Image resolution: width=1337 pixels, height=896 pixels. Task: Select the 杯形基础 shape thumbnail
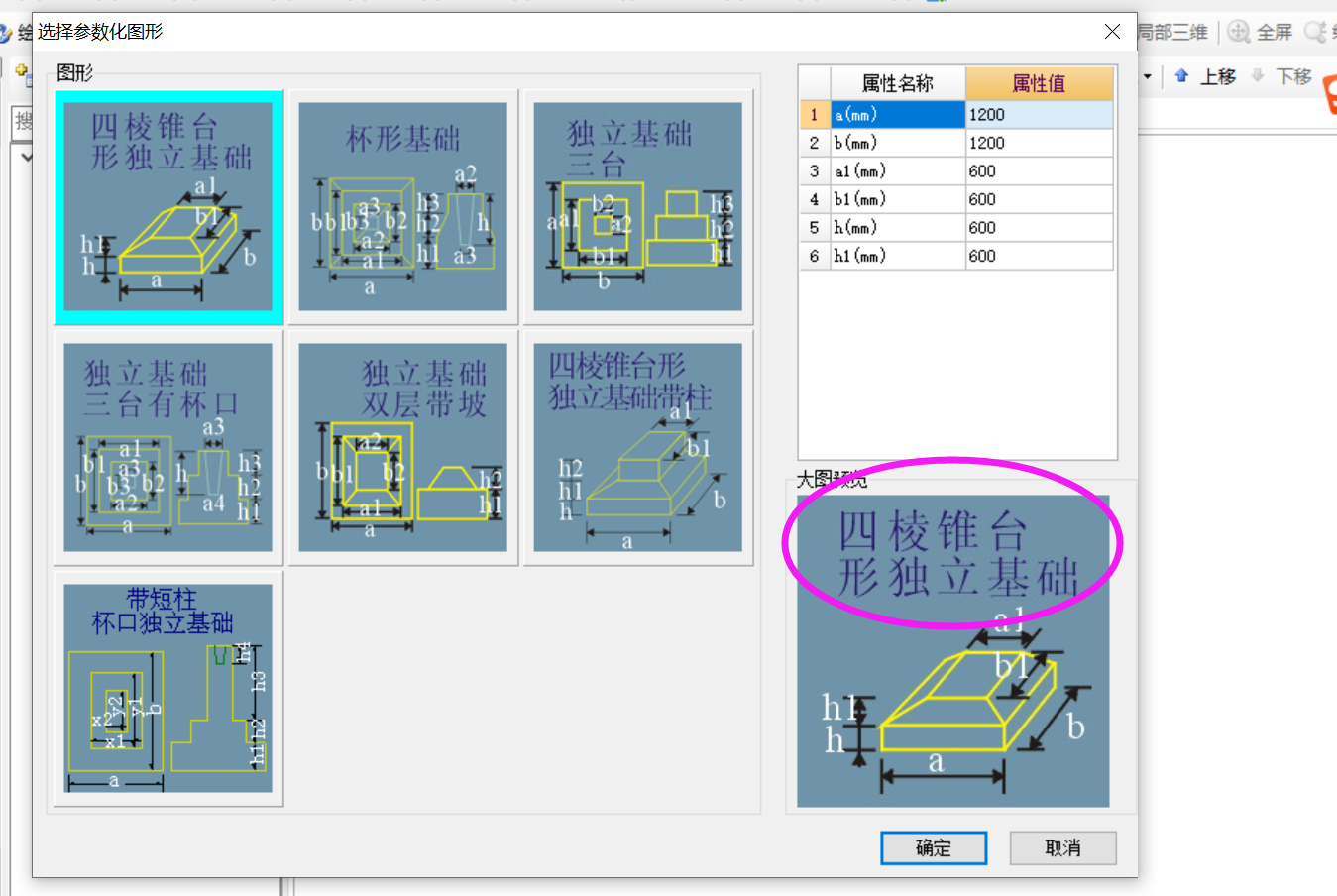pos(403,207)
